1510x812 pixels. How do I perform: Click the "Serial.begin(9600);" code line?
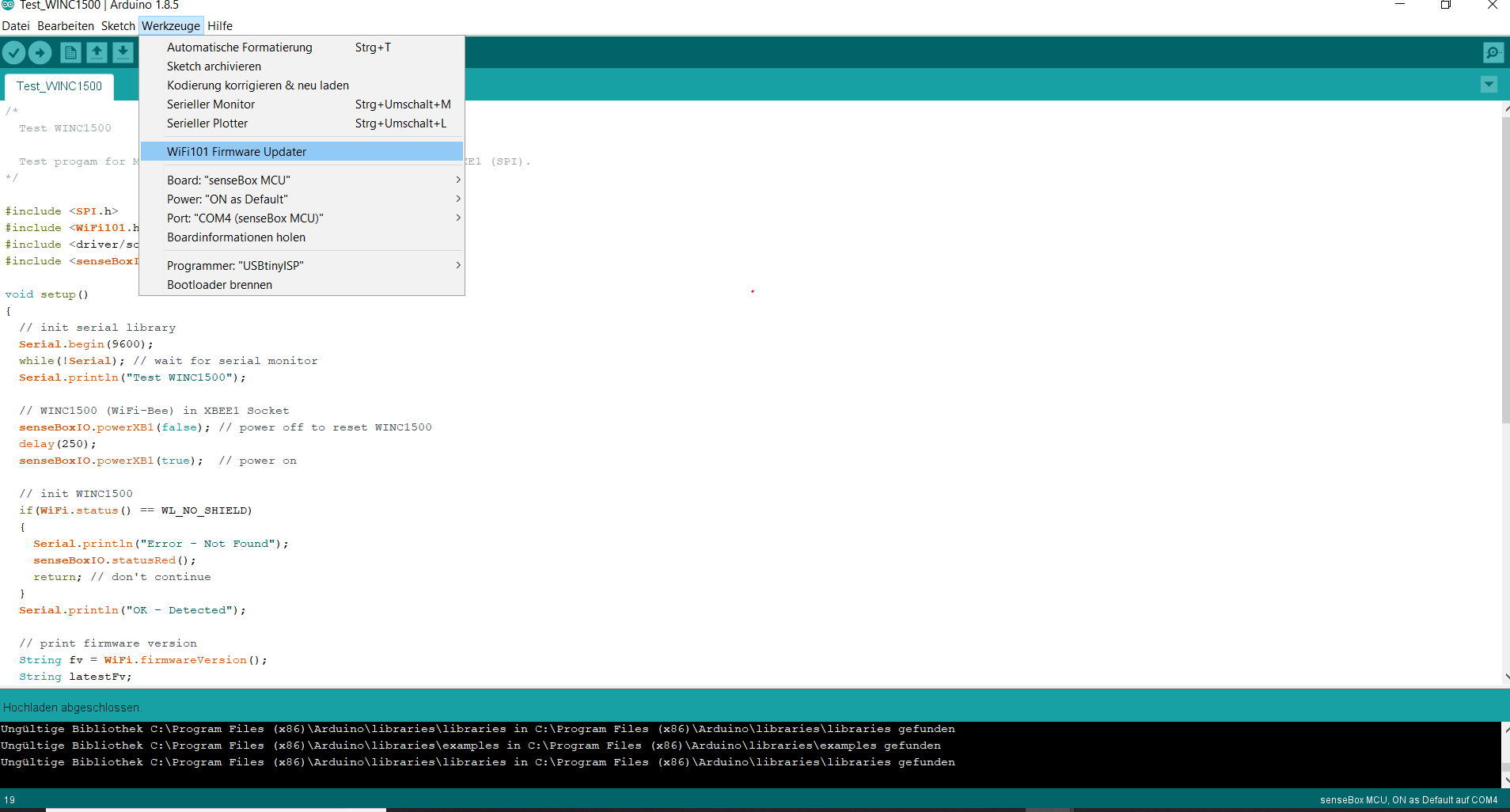(x=86, y=344)
